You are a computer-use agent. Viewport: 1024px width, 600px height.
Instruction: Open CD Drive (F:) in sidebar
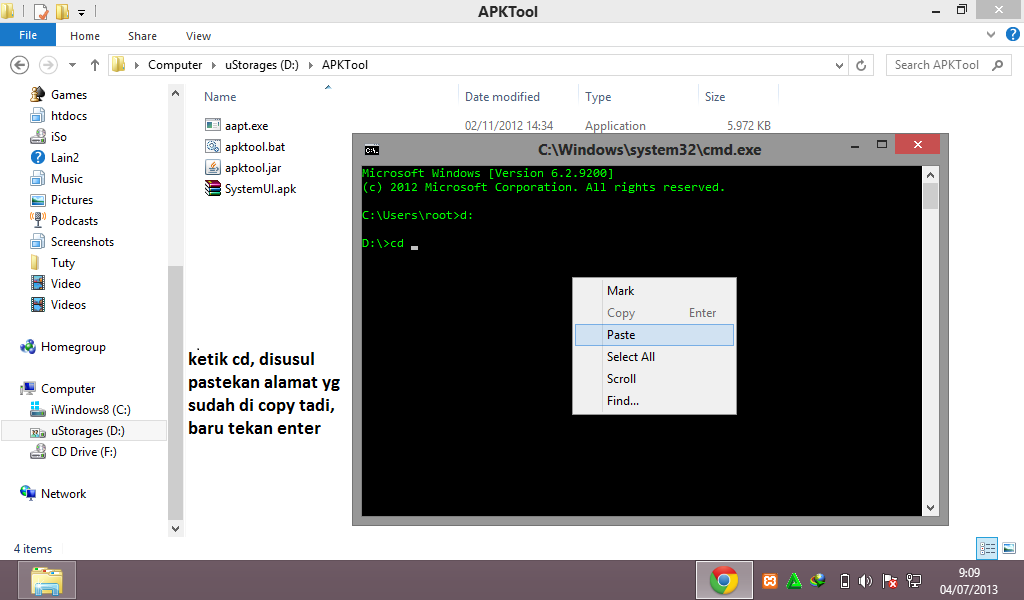click(84, 452)
